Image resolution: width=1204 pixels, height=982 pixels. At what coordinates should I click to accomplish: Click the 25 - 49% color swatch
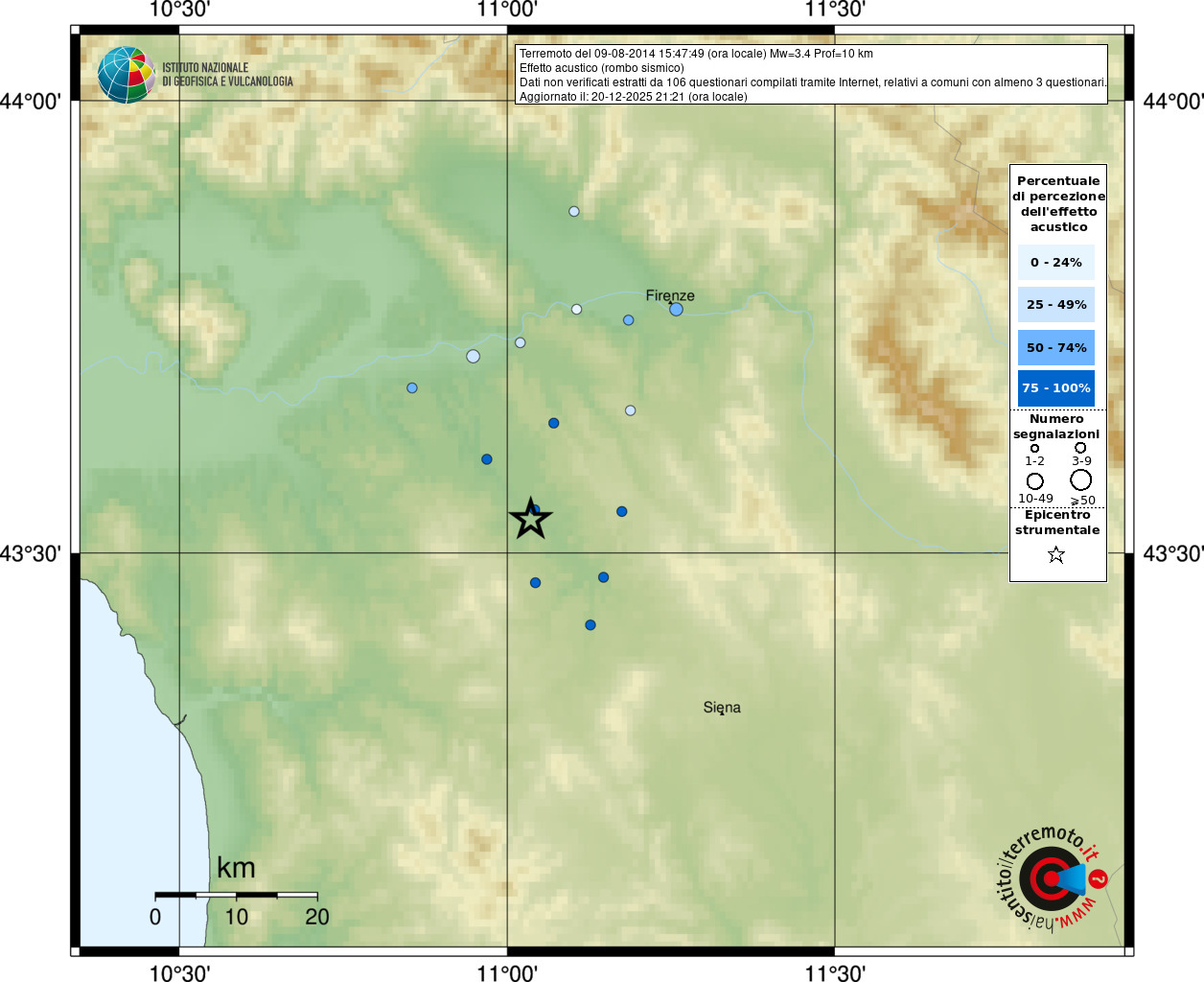click(1056, 304)
